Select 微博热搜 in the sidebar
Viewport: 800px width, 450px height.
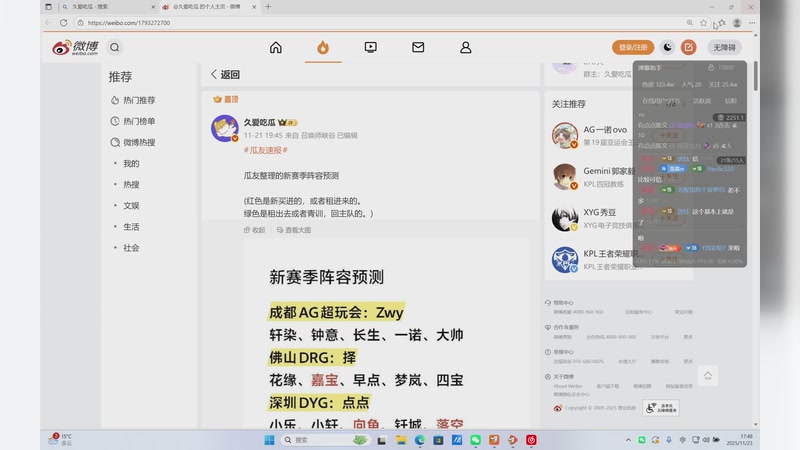(x=133, y=142)
